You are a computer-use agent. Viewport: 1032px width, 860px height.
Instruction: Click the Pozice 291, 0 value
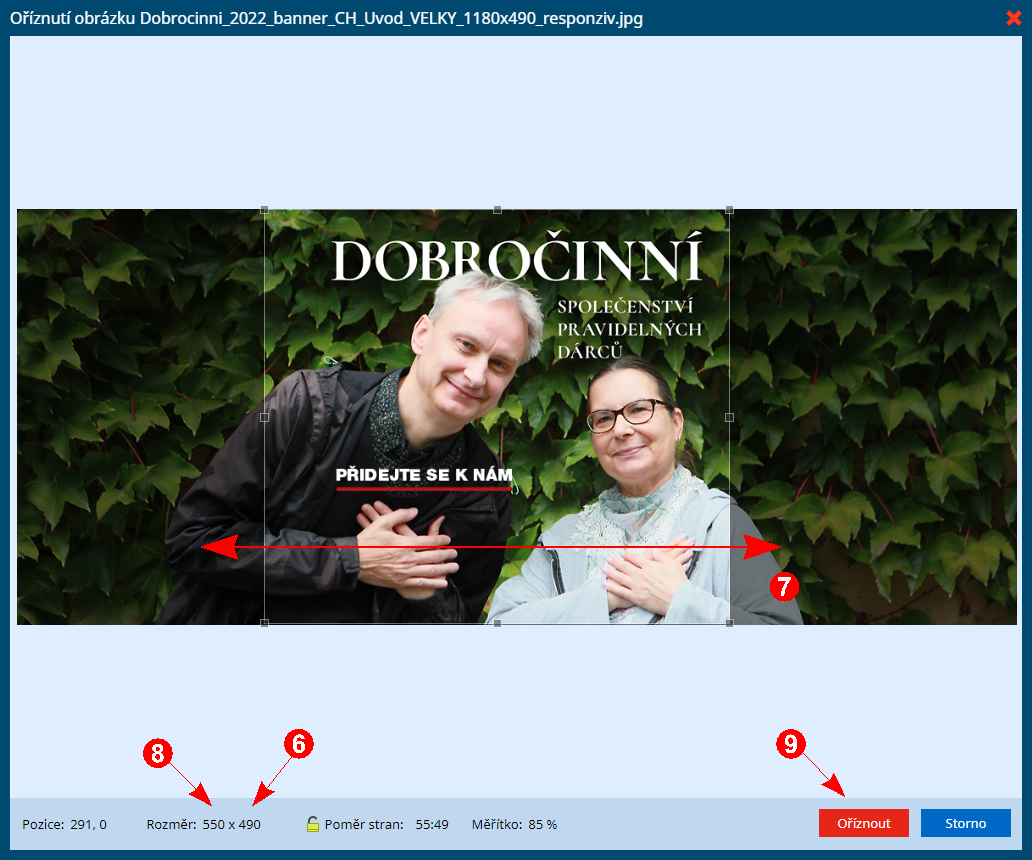tap(88, 824)
